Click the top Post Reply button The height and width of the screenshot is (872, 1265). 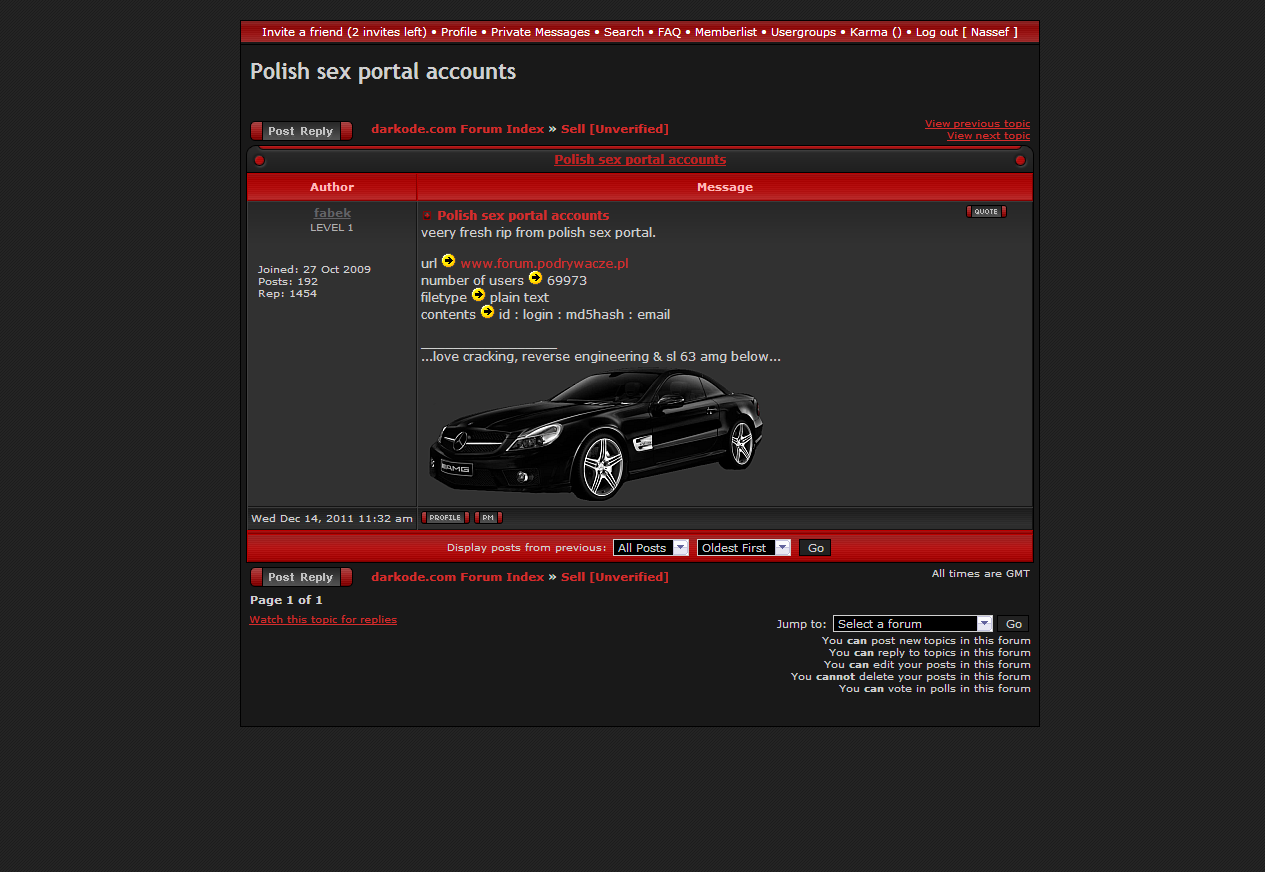click(x=301, y=131)
